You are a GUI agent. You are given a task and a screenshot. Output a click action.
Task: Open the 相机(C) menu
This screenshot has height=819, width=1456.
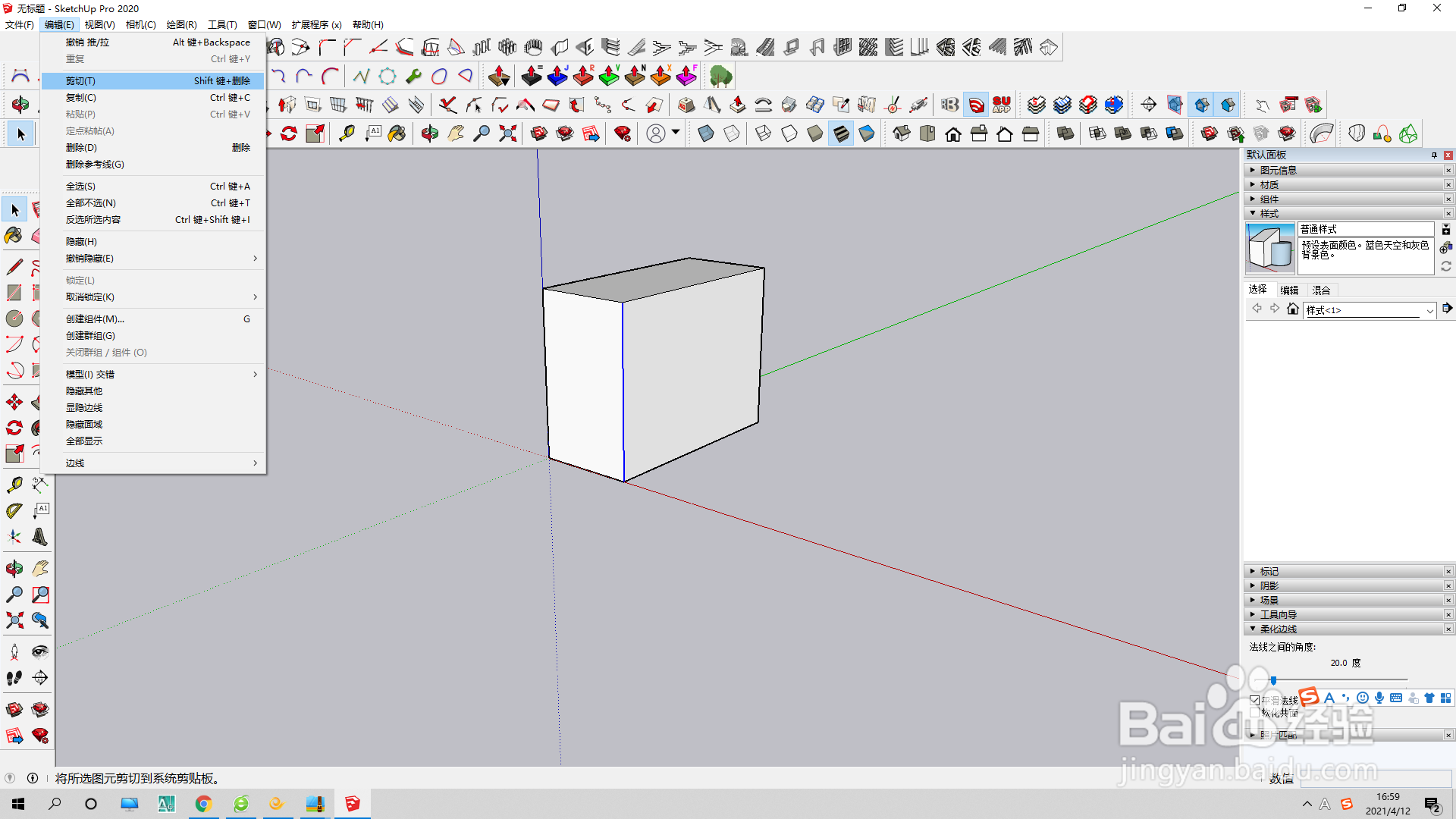point(140,24)
